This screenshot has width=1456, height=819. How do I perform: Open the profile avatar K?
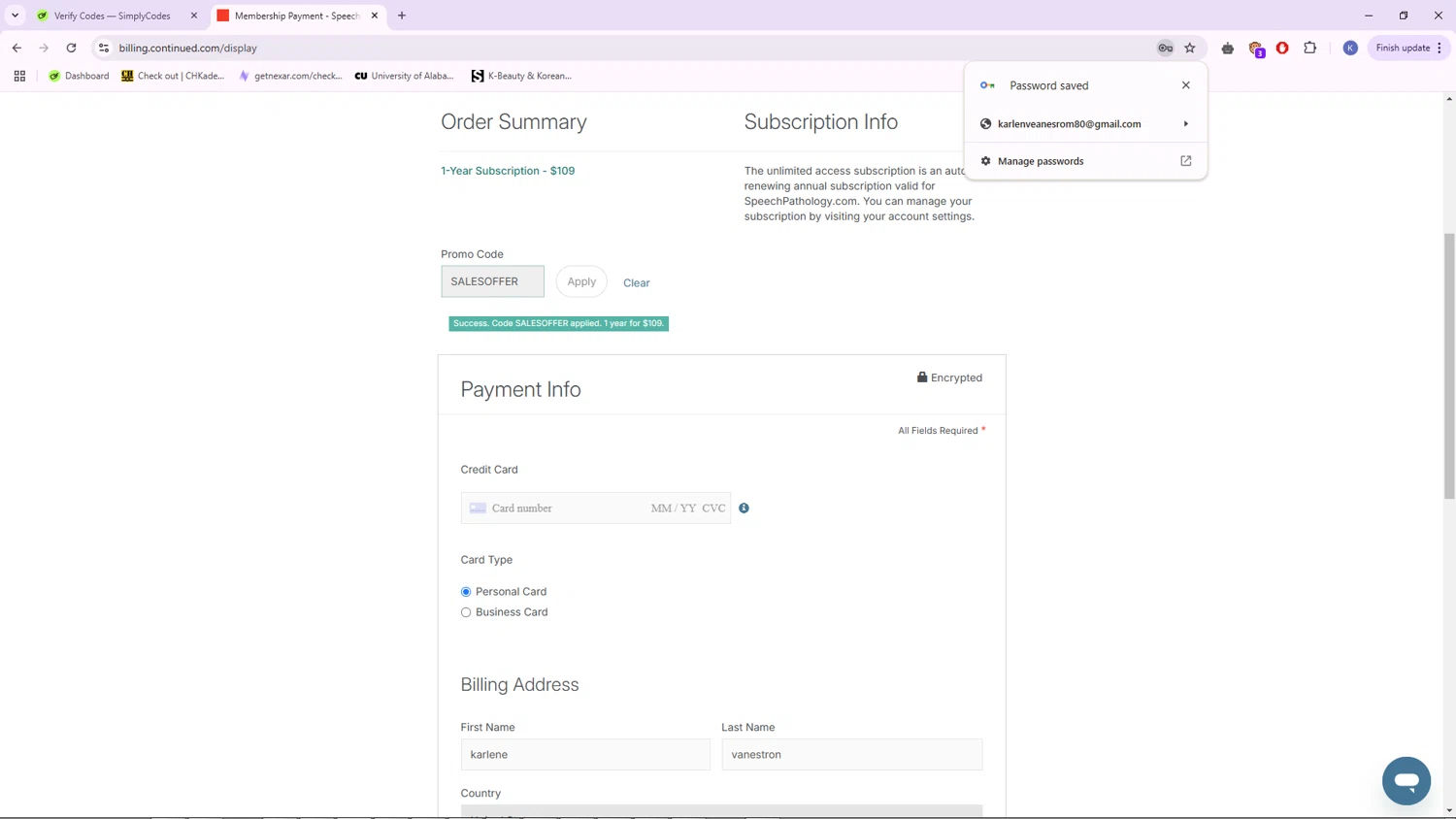click(1350, 48)
